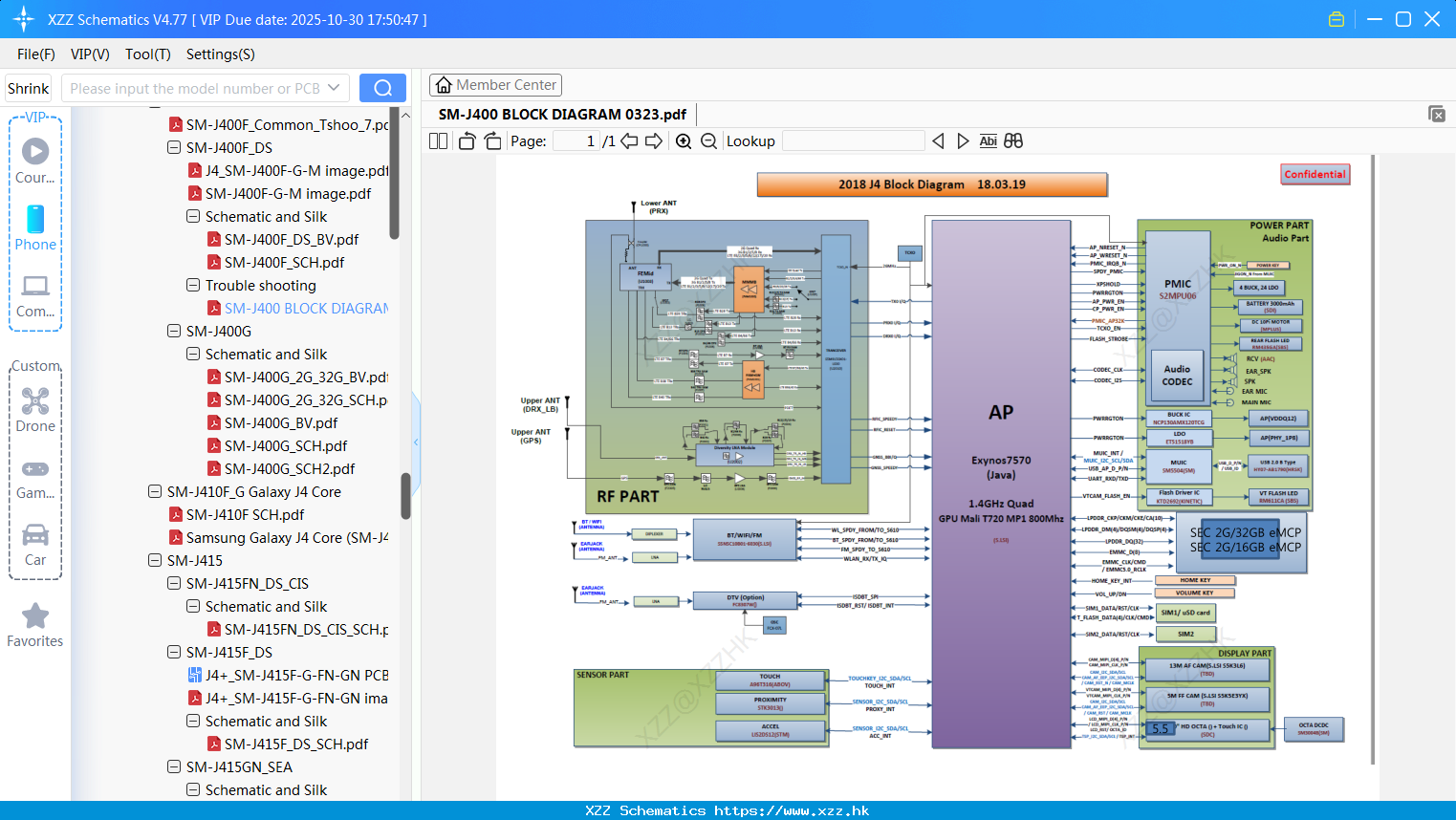Toggle the two-page view icon
This screenshot has height=820, width=1456.
point(439,141)
